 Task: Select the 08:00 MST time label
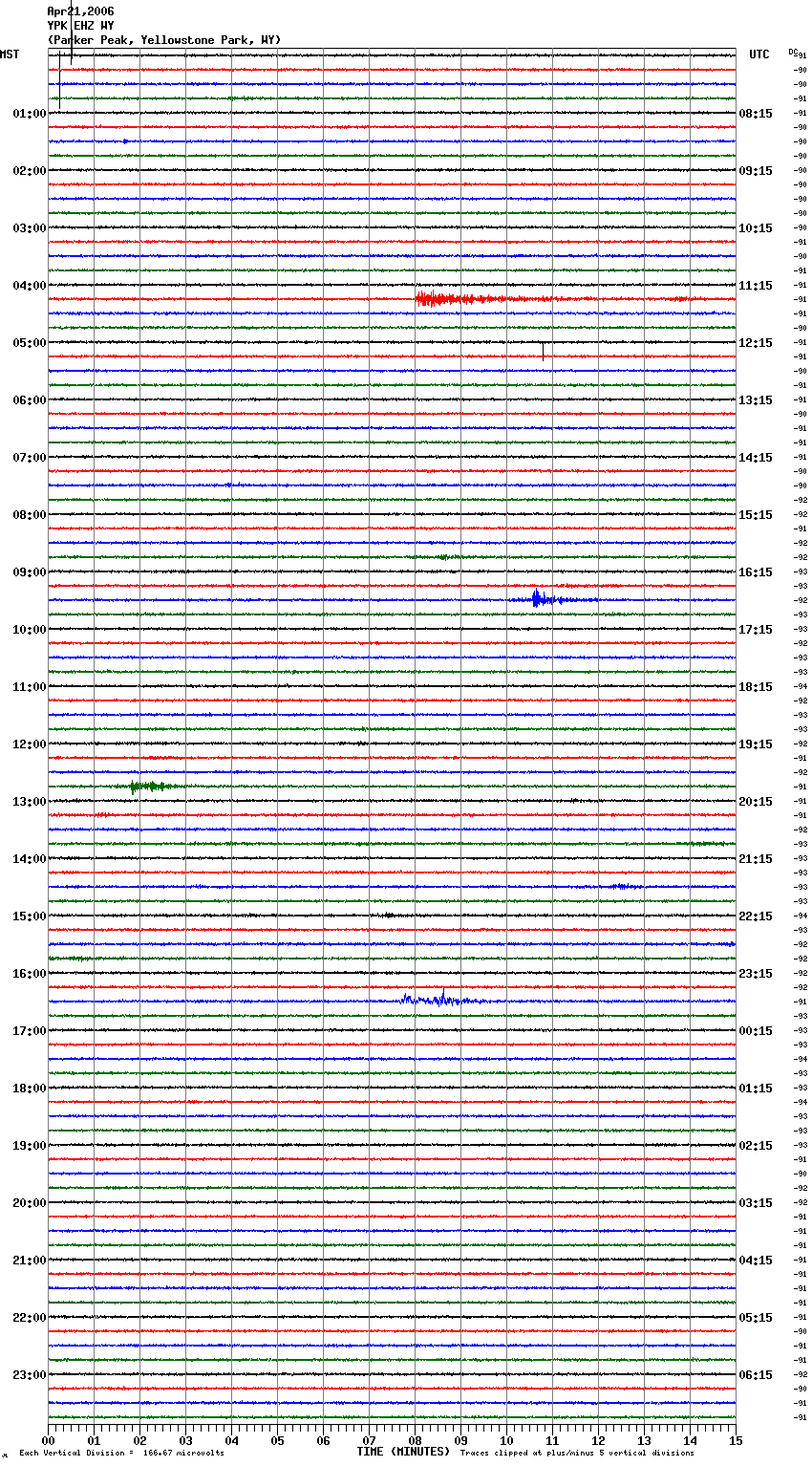(x=30, y=515)
